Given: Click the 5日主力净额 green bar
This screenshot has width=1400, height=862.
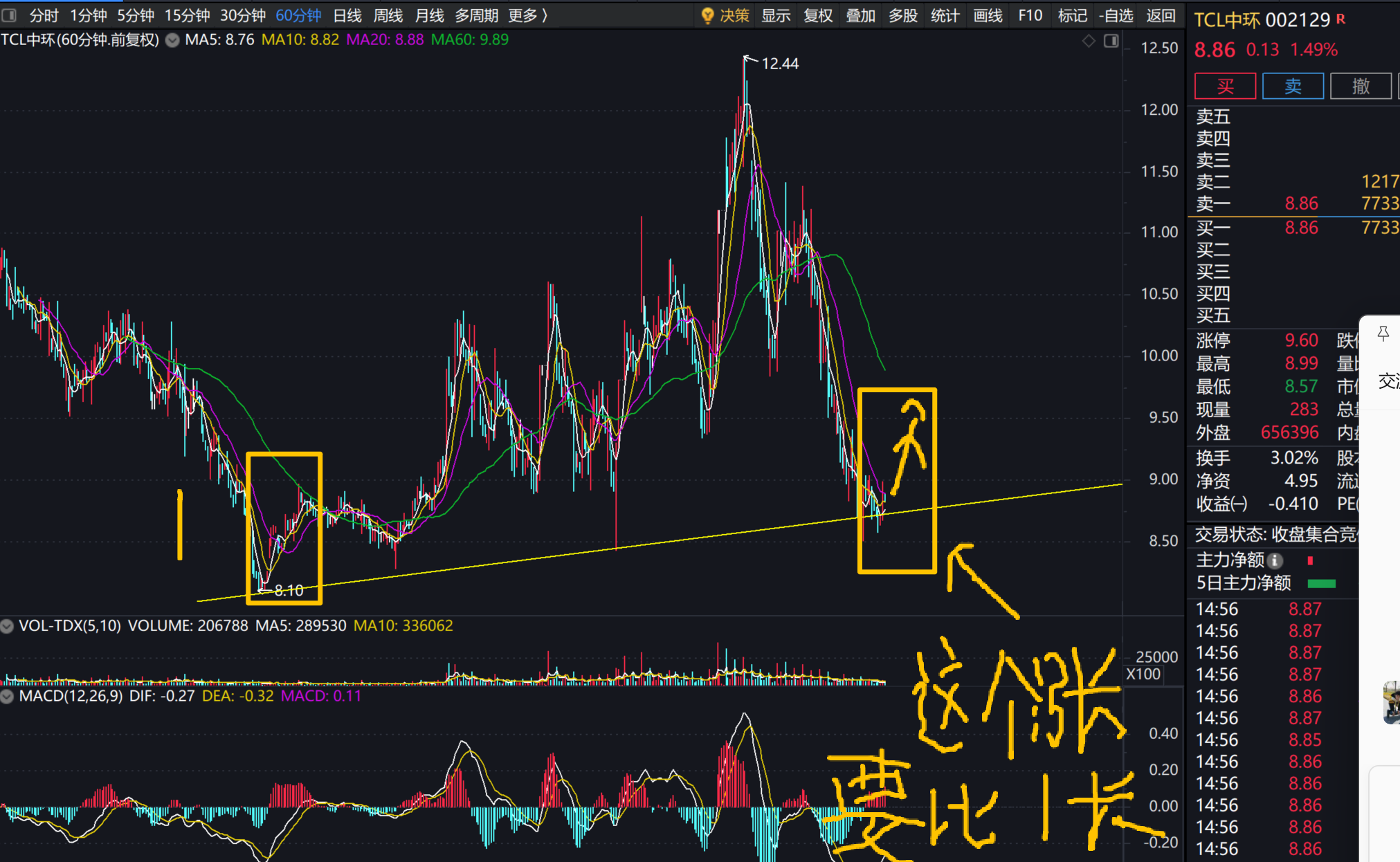Looking at the screenshot, I should pos(1321,583).
